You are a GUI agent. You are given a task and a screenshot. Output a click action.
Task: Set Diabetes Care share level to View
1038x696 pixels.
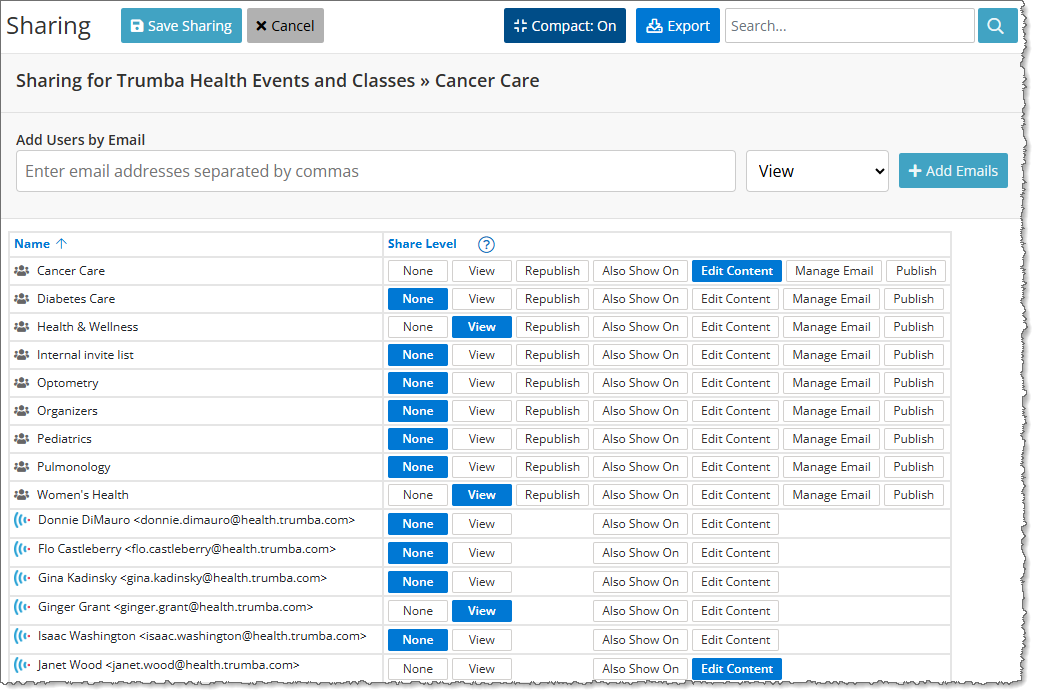(481, 298)
